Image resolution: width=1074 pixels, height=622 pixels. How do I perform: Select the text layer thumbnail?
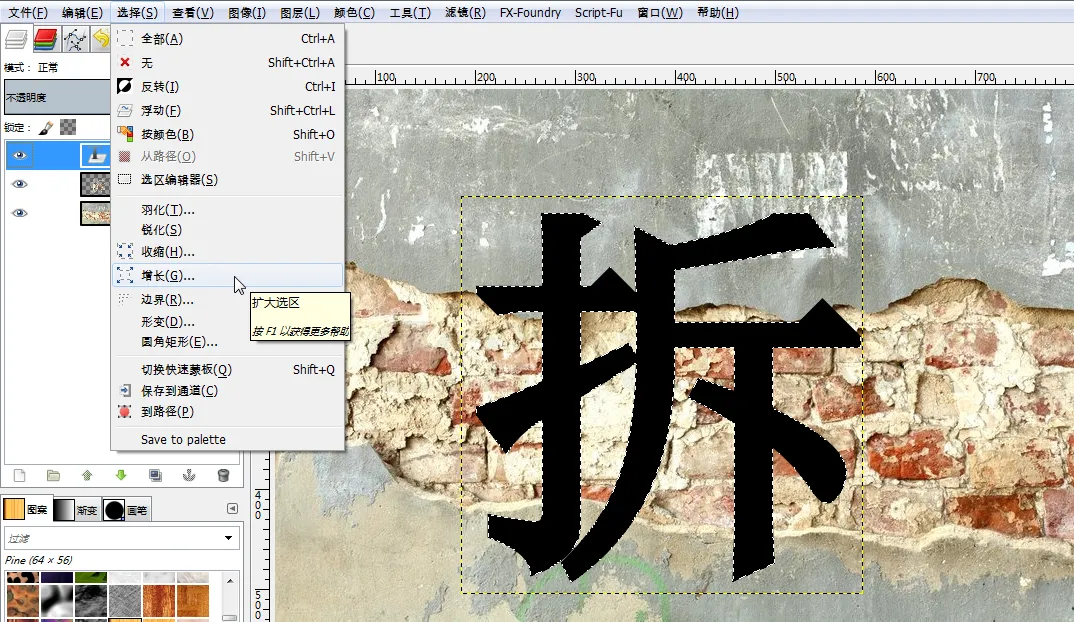(x=95, y=156)
